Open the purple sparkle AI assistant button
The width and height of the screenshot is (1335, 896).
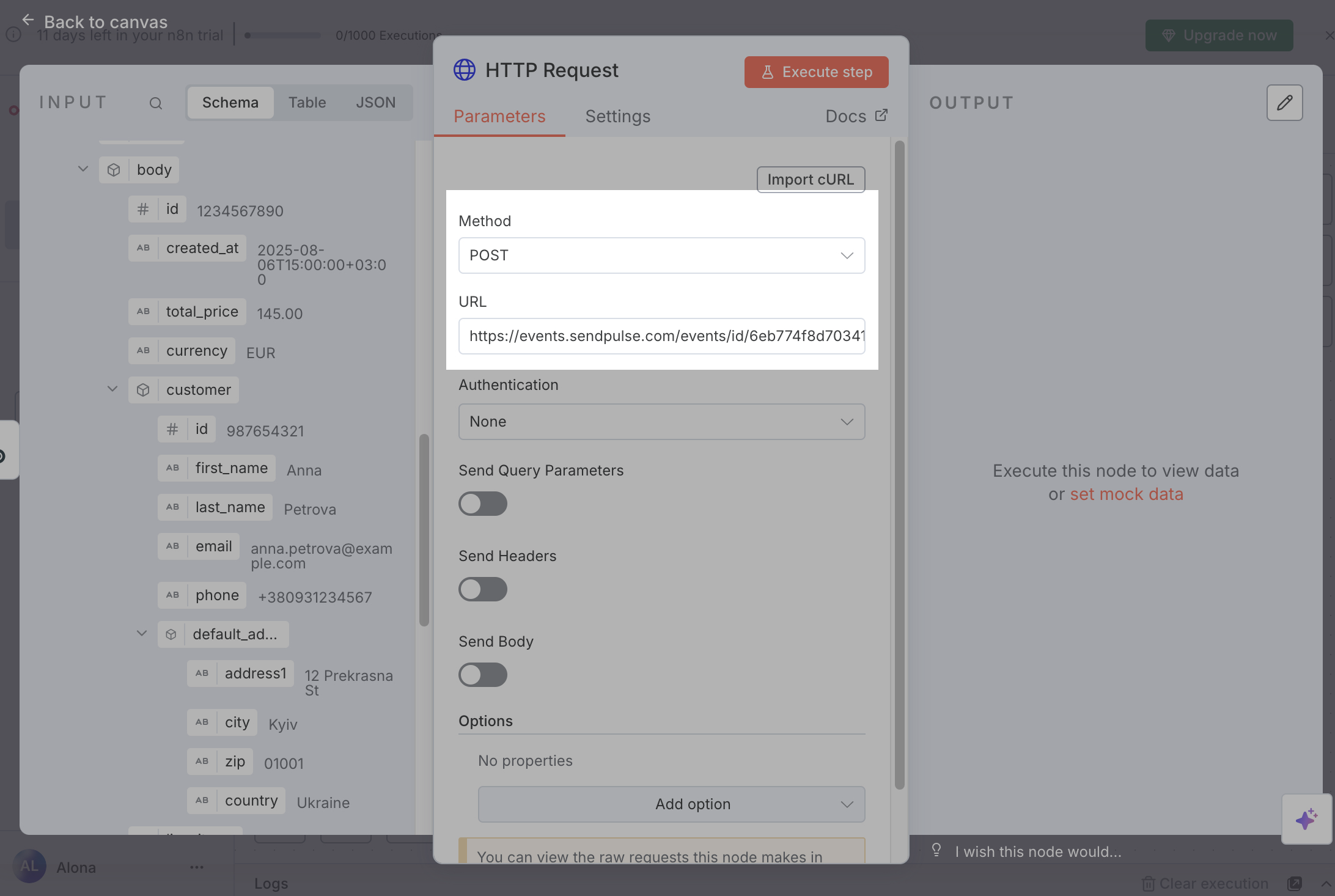1306,818
